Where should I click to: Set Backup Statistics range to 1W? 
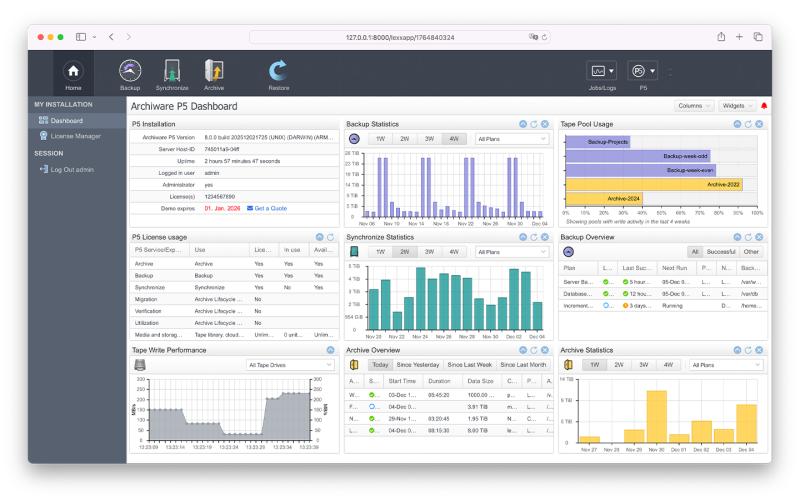(380, 139)
